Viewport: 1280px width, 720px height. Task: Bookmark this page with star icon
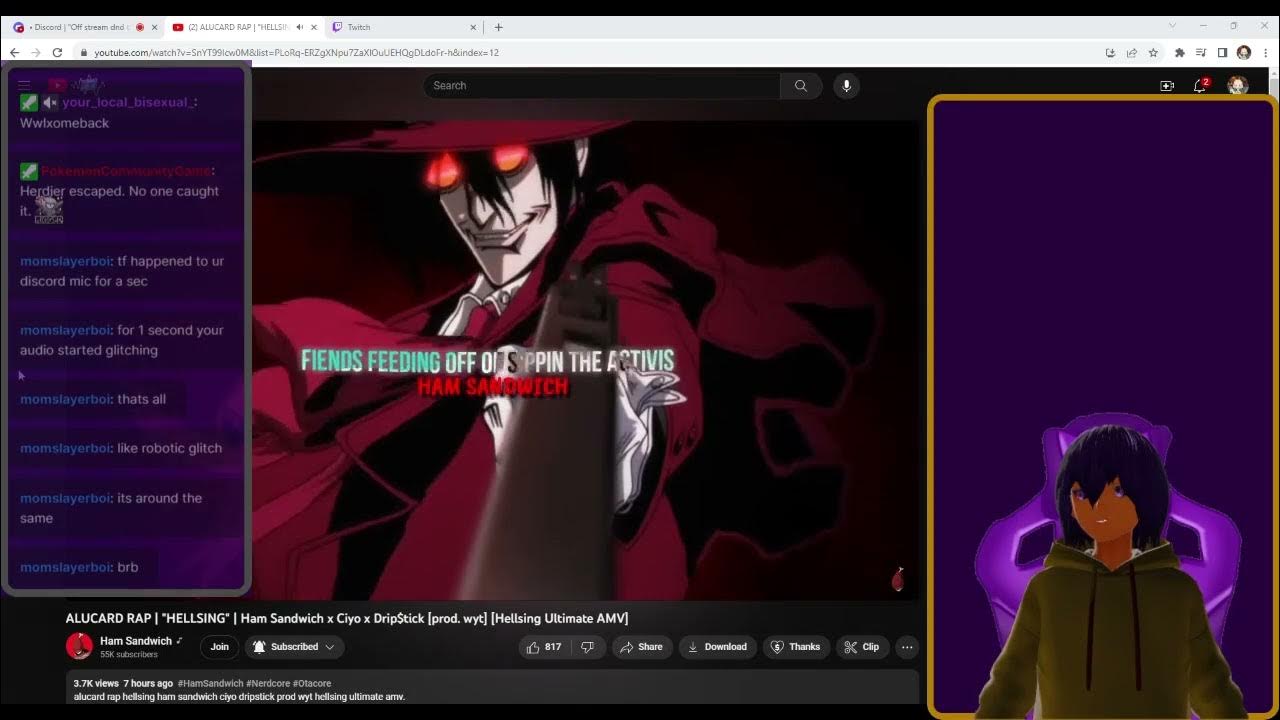click(1153, 52)
